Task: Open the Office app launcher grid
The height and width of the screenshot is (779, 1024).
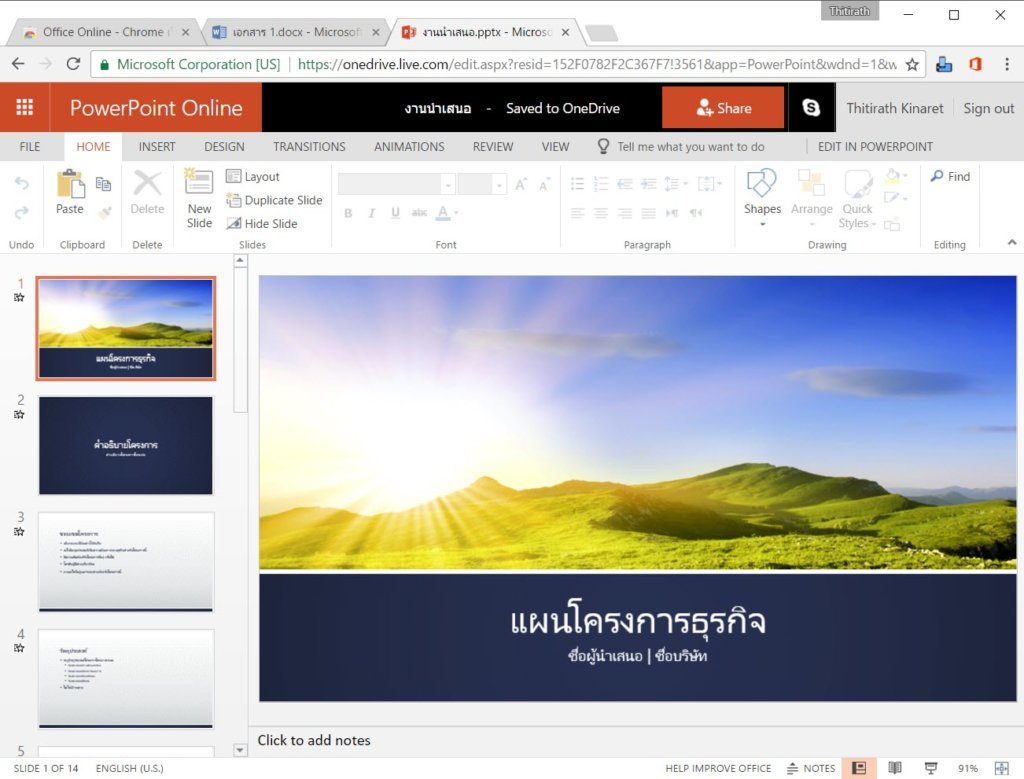Action: coord(25,108)
